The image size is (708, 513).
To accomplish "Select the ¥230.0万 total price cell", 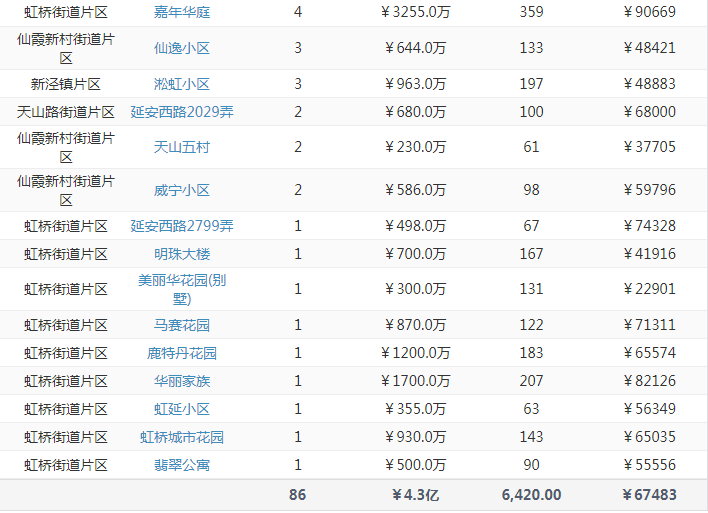I will tap(415, 147).
